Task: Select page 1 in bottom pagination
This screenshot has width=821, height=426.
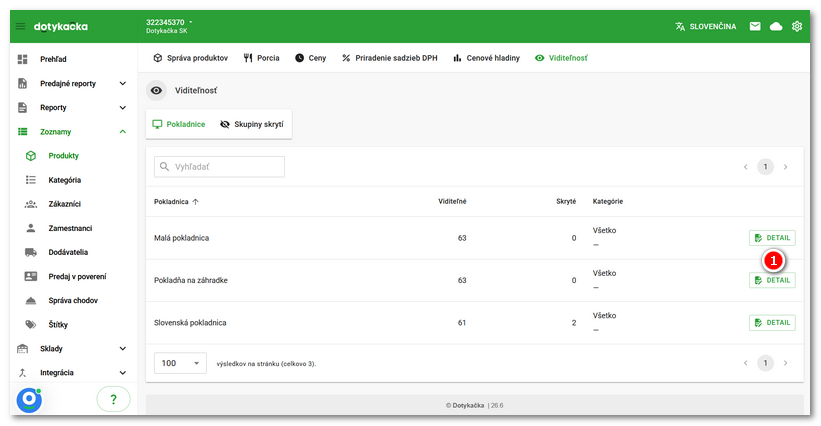Action: 765,363
